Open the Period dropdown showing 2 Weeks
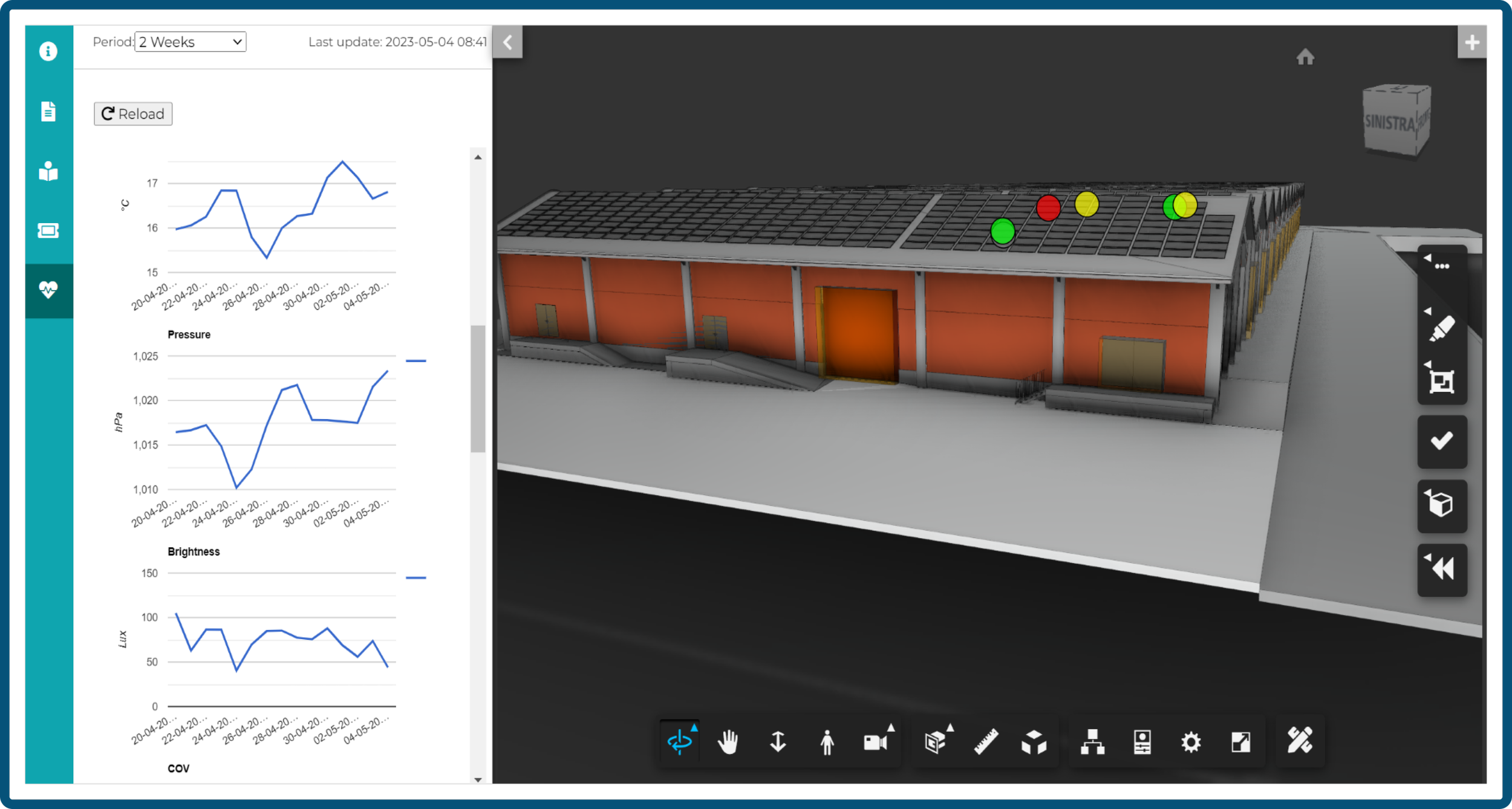The height and width of the screenshot is (809, 1512). coord(190,42)
